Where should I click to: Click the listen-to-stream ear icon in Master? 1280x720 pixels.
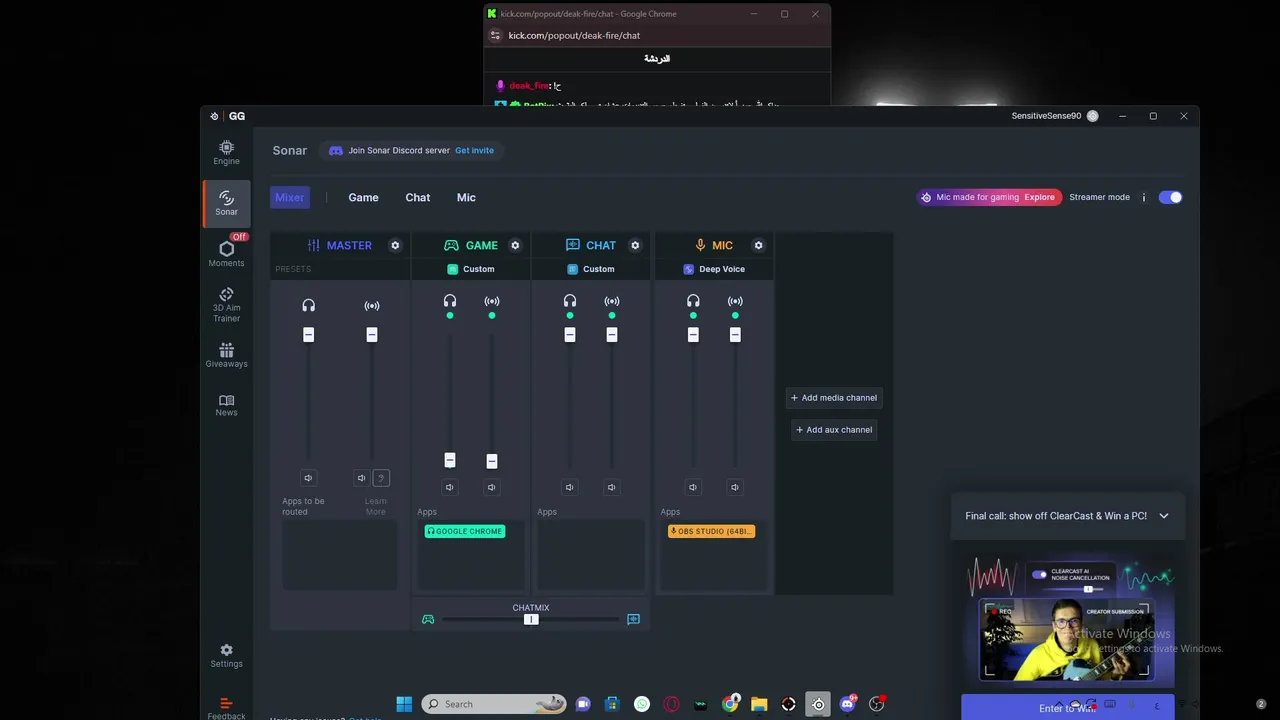(381, 478)
